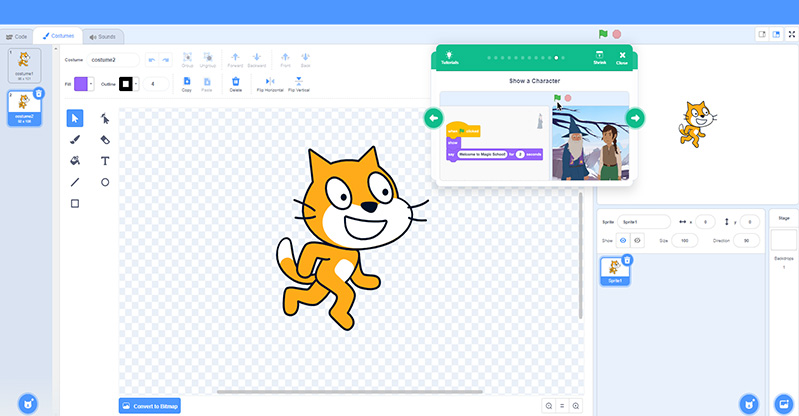Switch to large stage layout
This screenshot has width=799, height=416.
pyautogui.click(x=776, y=34)
